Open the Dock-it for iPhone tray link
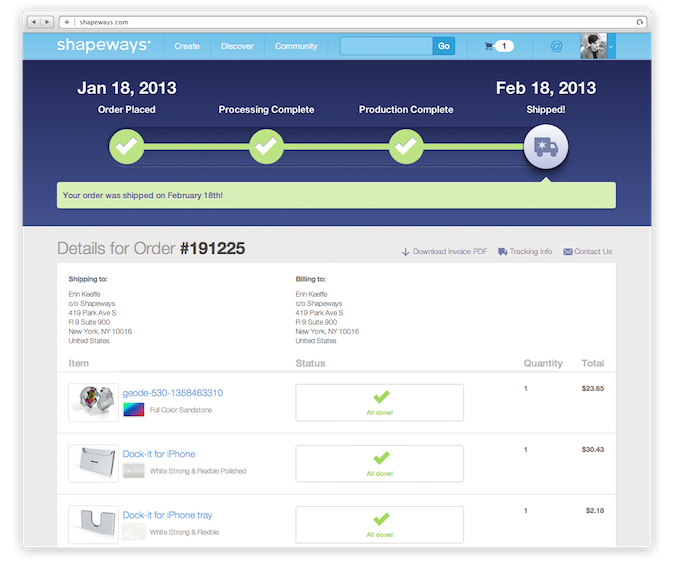 167,515
